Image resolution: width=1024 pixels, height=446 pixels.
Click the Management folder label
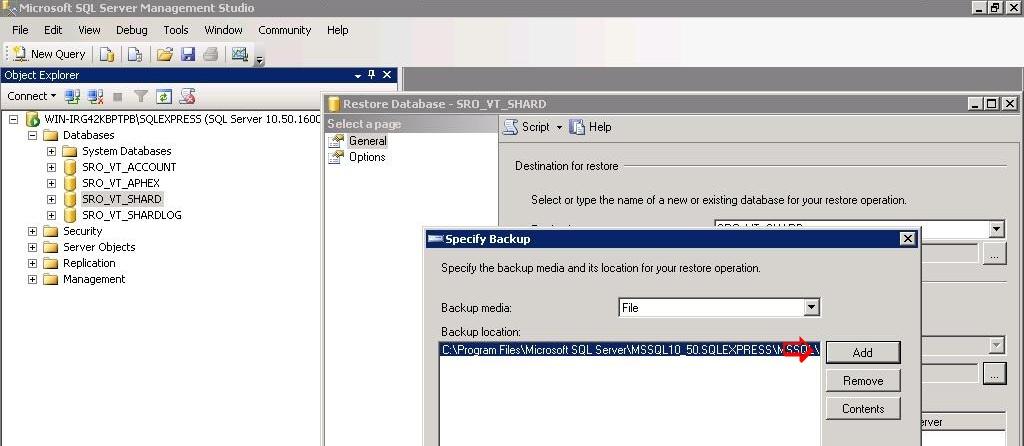pyautogui.click(x=94, y=279)
